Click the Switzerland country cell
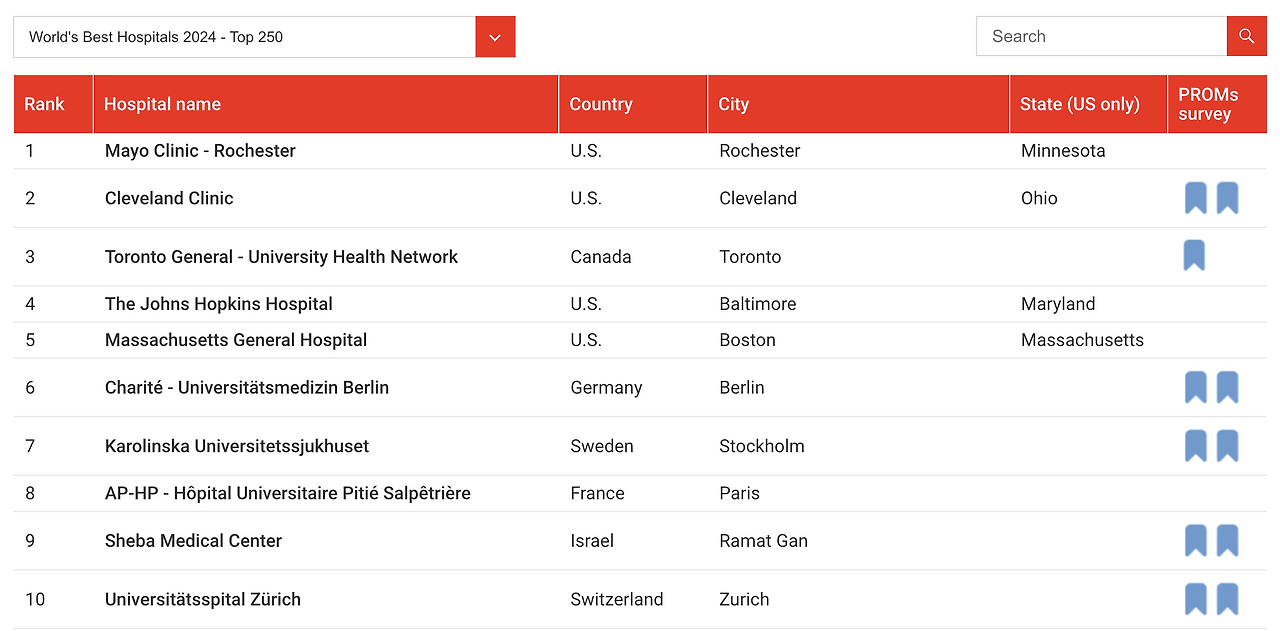 (x=617, y=600)
